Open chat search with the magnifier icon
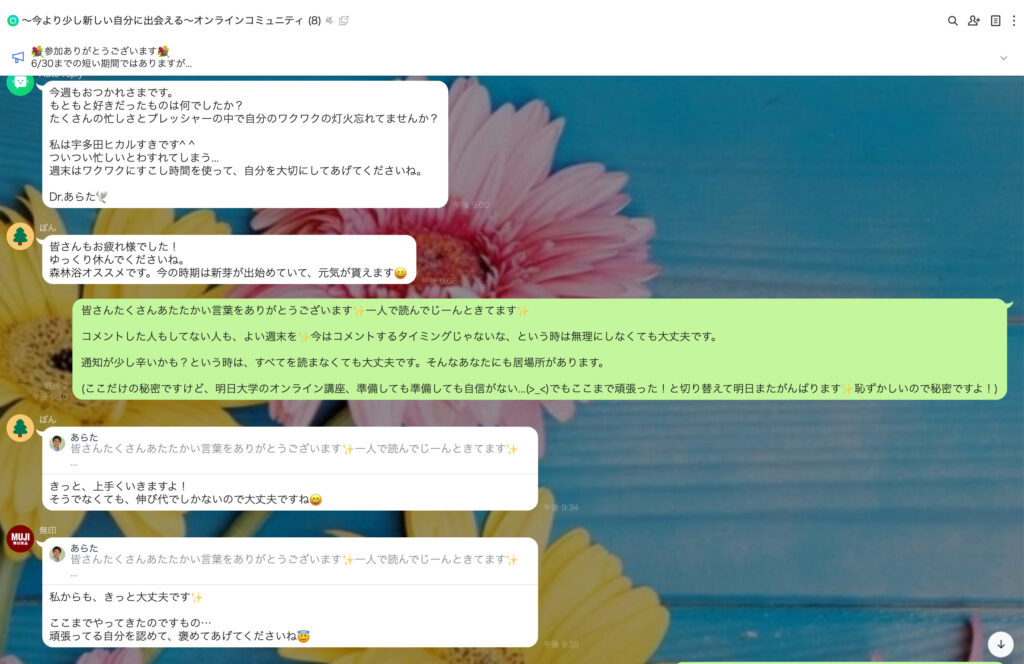 point(952,21)
